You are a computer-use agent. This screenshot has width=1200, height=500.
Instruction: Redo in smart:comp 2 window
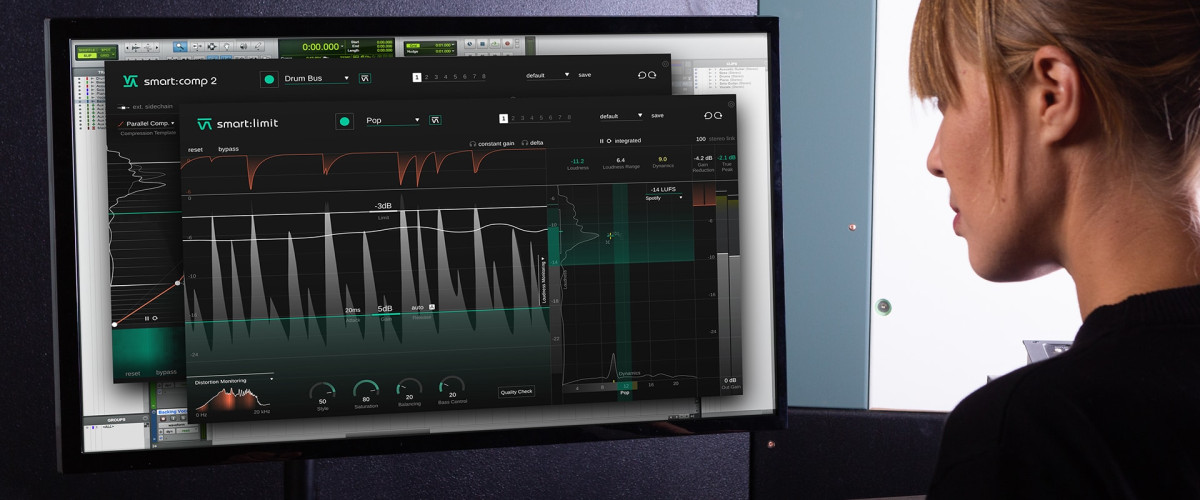pyautogui.click(x=652, y=75)
